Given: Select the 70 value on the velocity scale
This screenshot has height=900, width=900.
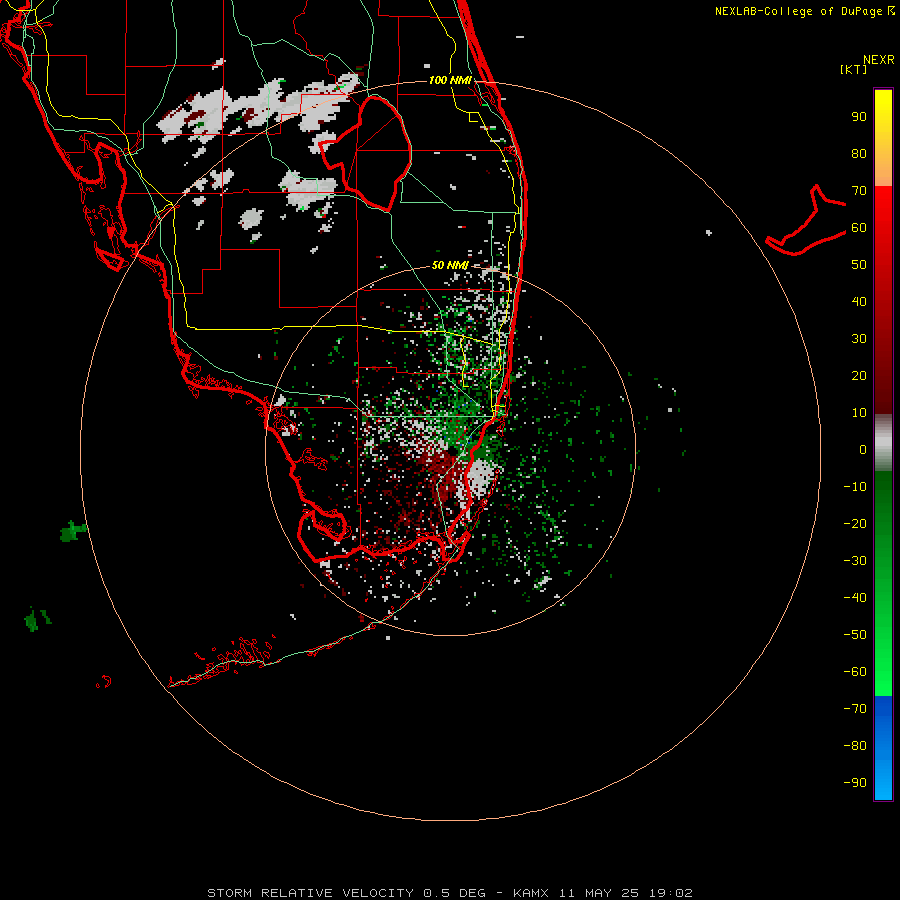Looking at the screenshot, I should click(859, 191).
